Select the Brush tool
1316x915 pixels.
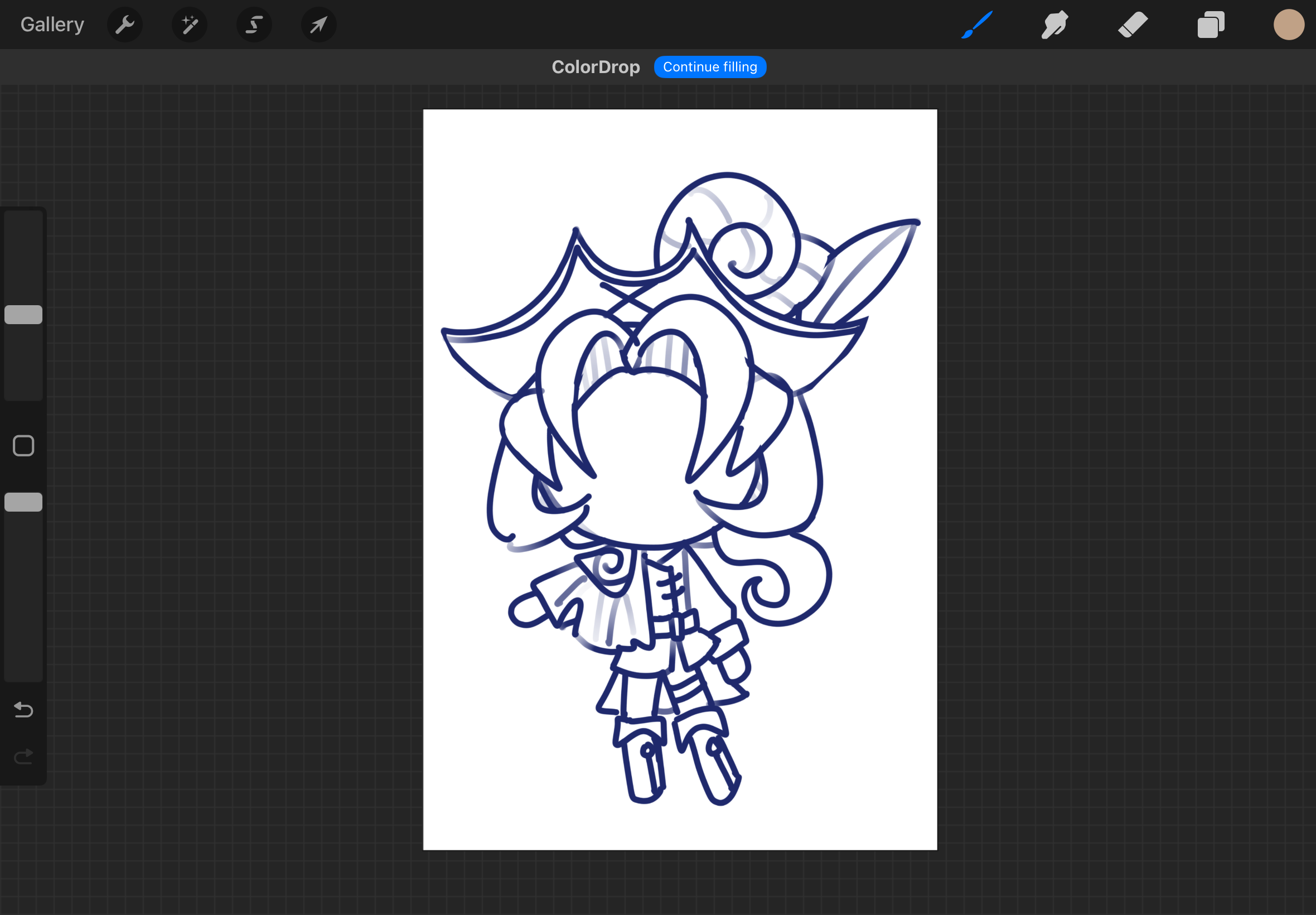[x=977, y=25]
